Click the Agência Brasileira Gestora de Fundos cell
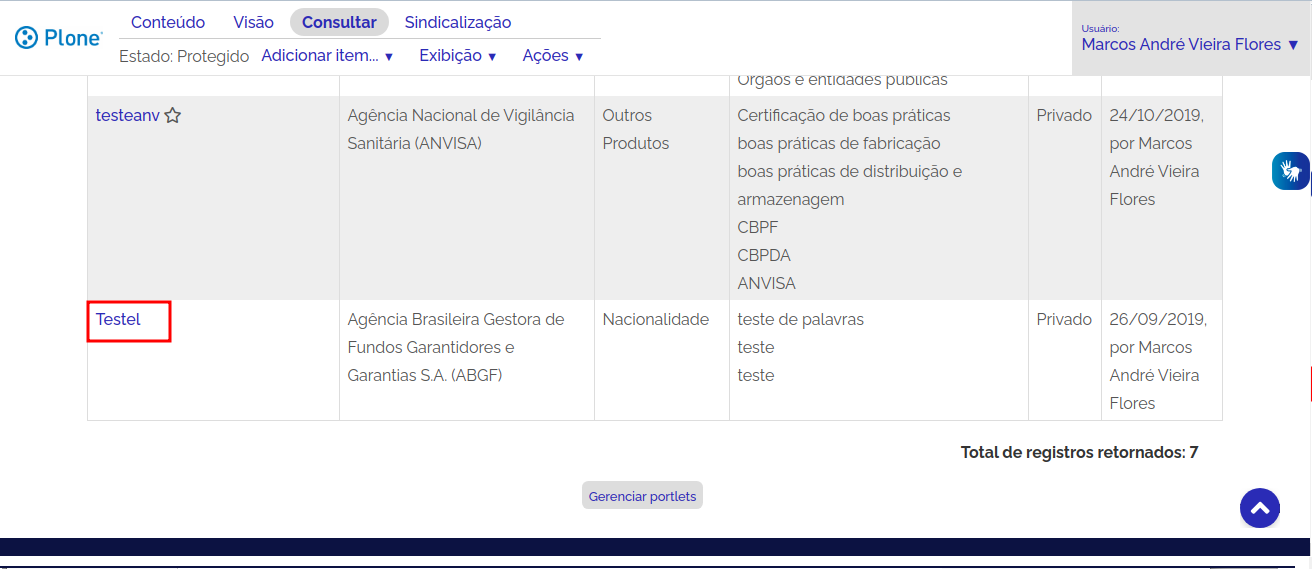Image resolution: width=1312 pixels, height=572 pixels. [456, 347]
